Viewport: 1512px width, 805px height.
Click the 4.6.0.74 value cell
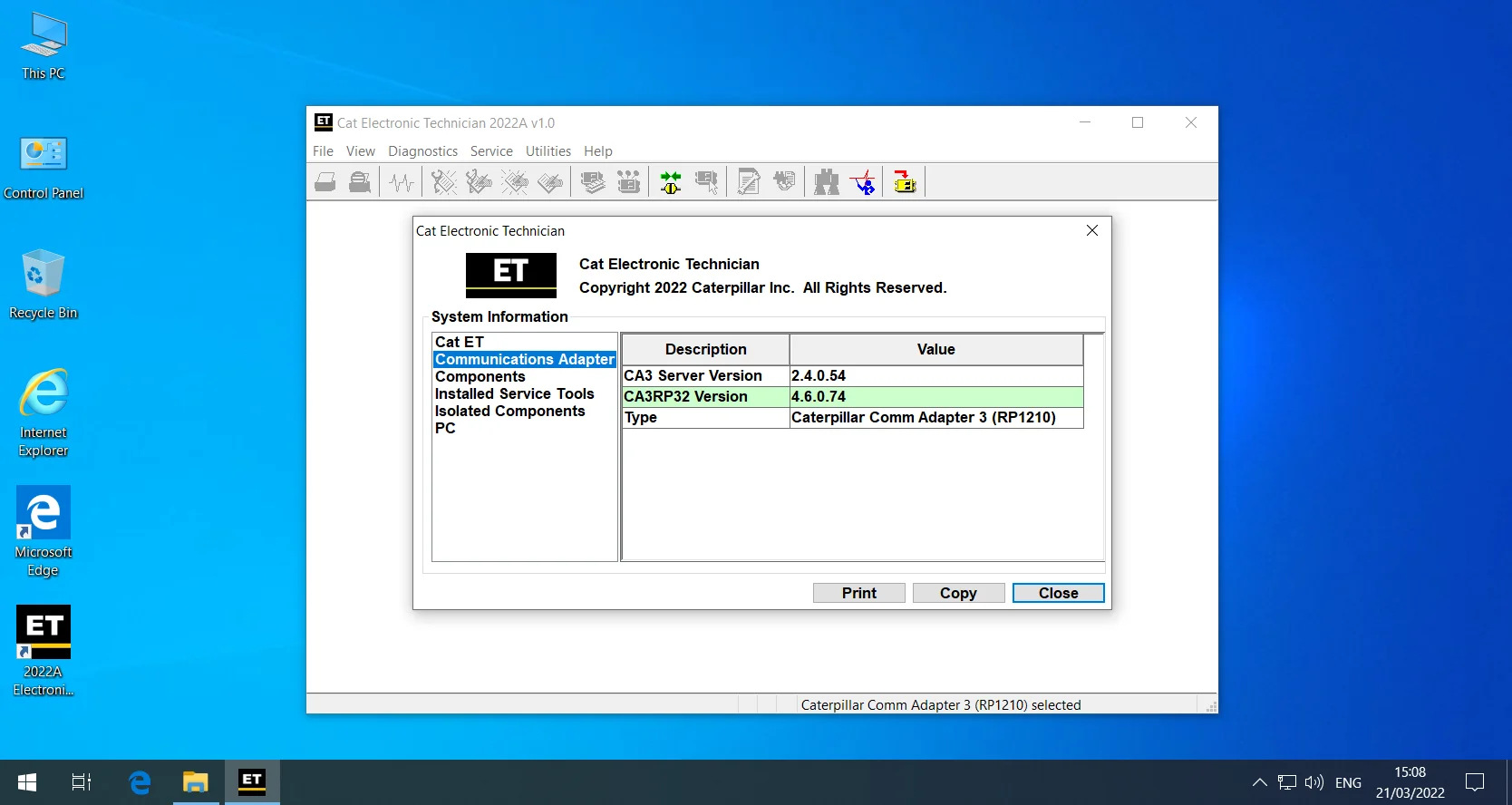(936, 396)
